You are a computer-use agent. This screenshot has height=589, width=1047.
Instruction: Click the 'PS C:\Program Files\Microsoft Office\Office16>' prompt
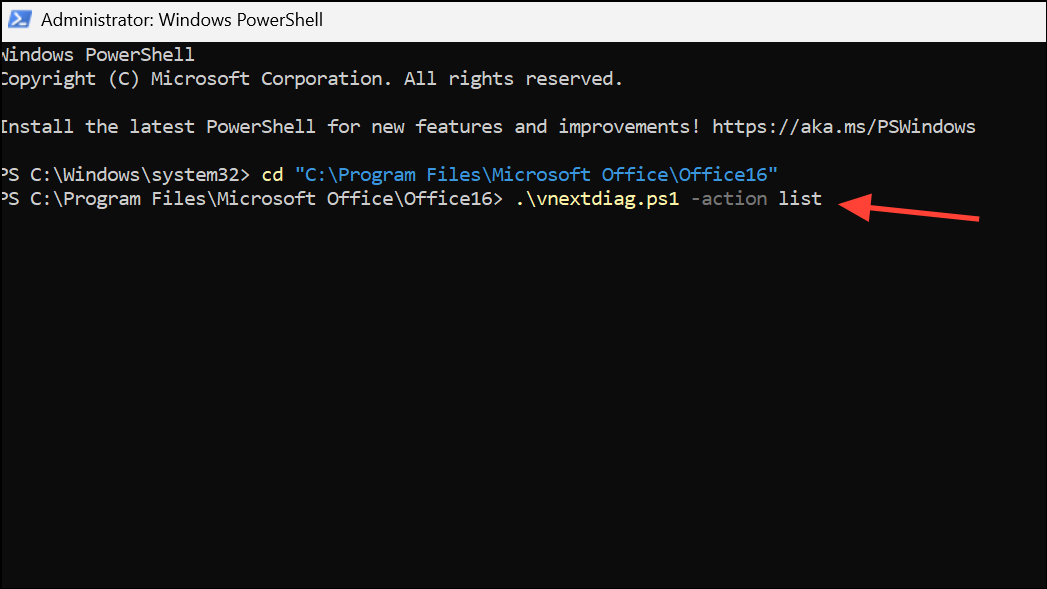click(x=252, y=199)
